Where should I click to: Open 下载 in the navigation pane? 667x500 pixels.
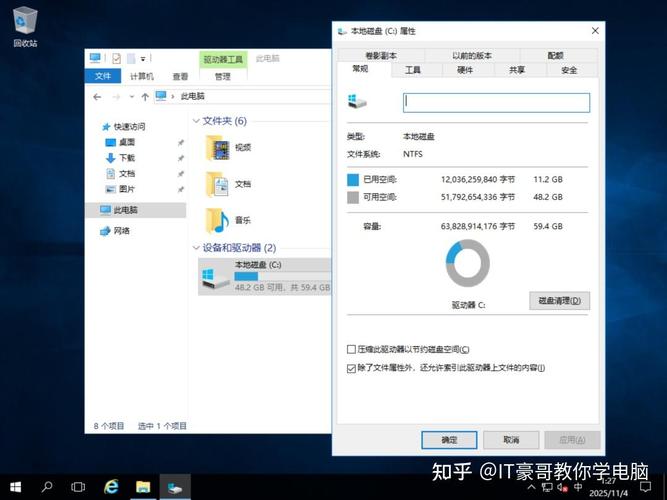pos(127,158)
